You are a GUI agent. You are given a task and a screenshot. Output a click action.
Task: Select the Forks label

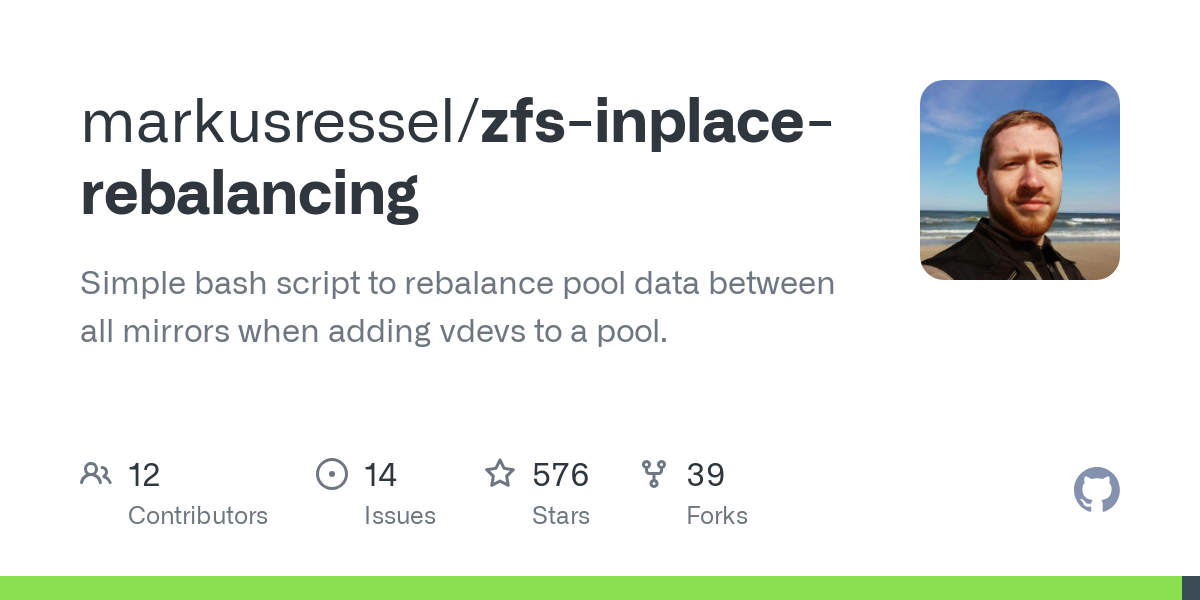pyautogui.click(x=717, y=516)
